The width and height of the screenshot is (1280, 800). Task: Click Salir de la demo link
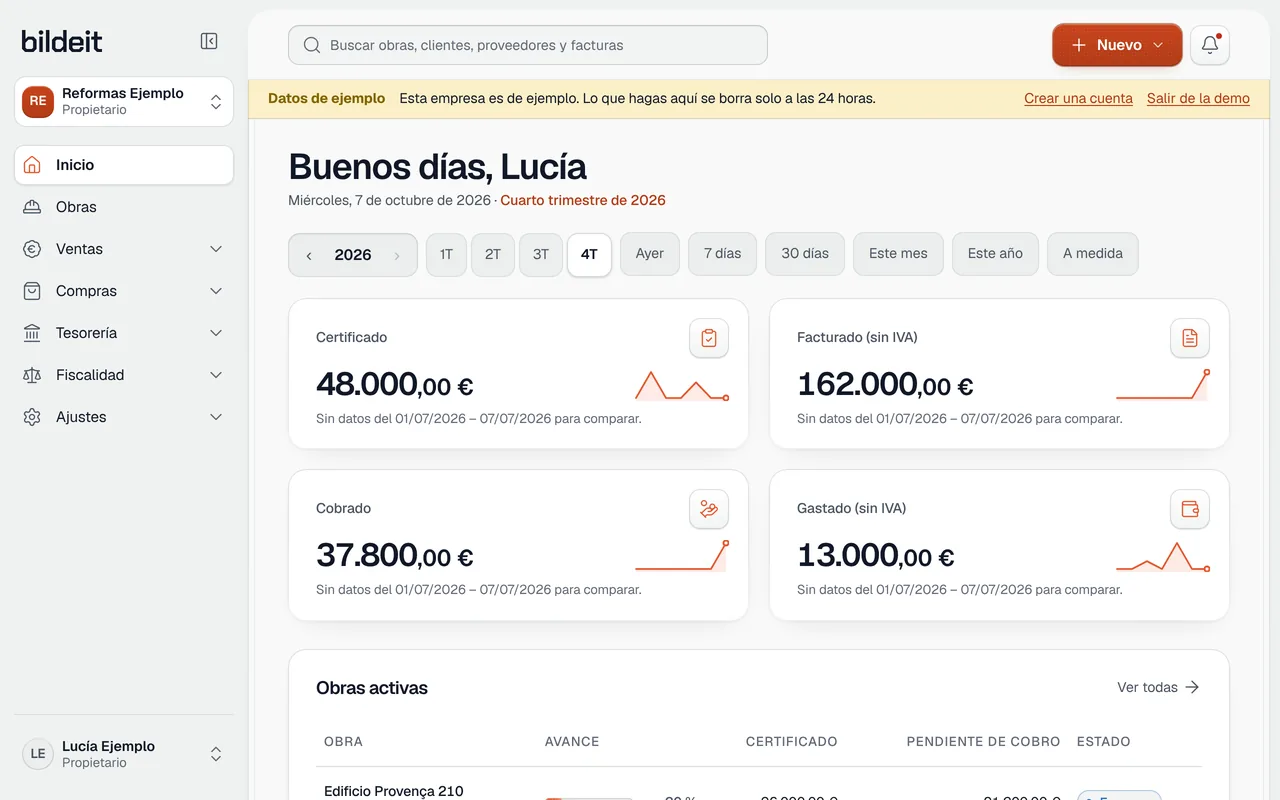pyautogui.click(x=1198, y=98)
